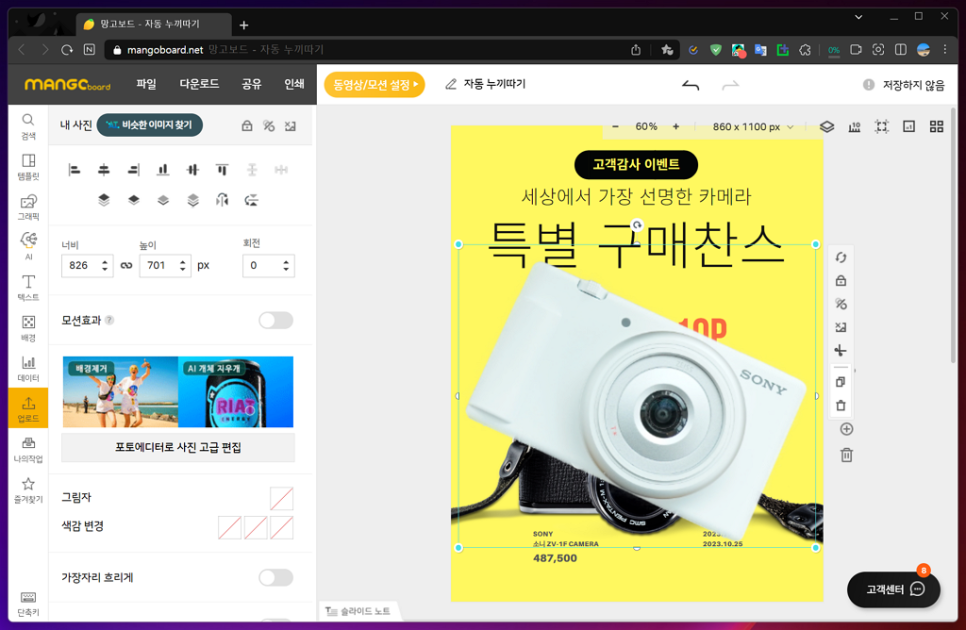
Task: Open the 텍스트 text sidebar panel
Action: coord(28,288)
